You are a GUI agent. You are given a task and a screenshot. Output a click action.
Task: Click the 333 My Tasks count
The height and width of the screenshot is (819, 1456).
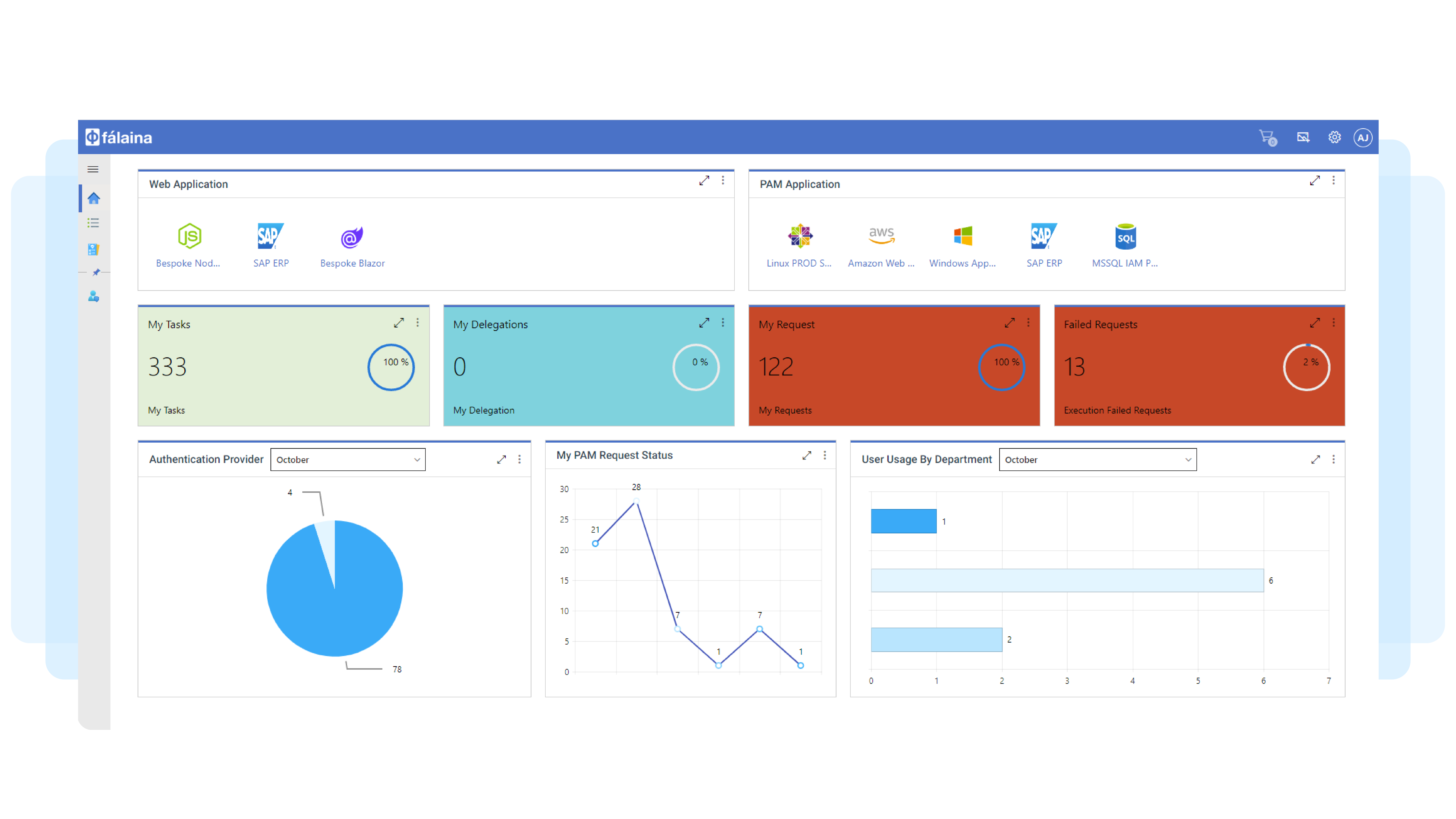tap(167, 367)
